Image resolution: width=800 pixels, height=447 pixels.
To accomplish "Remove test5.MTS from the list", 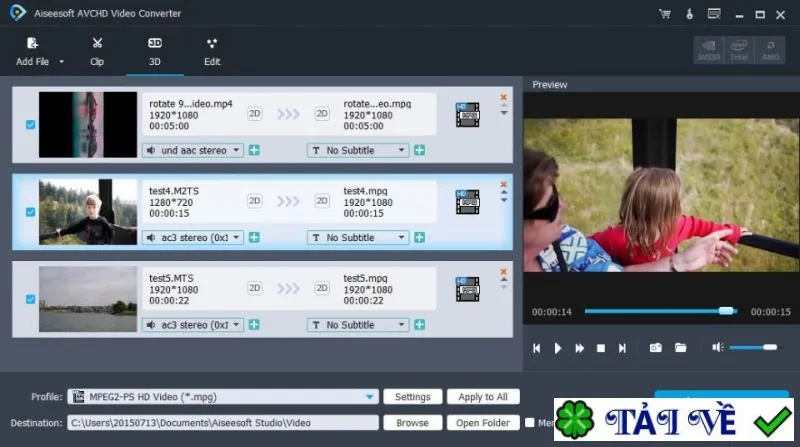I will (x=504, y=271).
